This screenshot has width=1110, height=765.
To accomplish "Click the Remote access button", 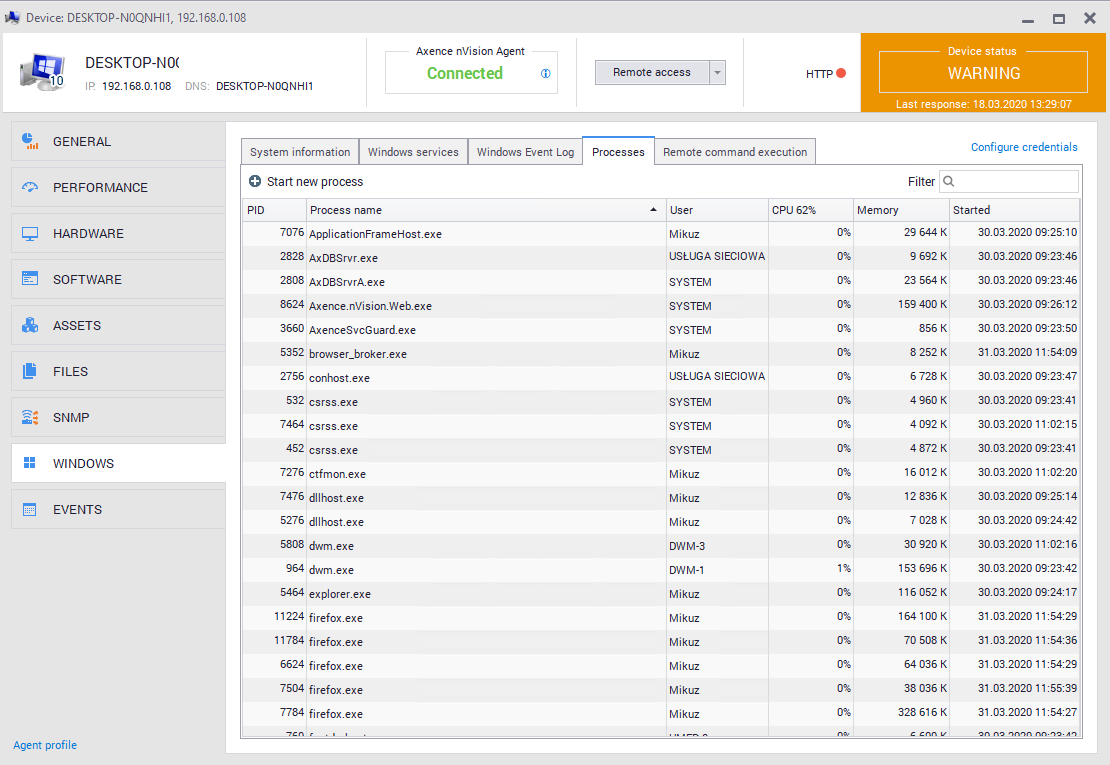I will pyautogui.click(x=652, y=72).
